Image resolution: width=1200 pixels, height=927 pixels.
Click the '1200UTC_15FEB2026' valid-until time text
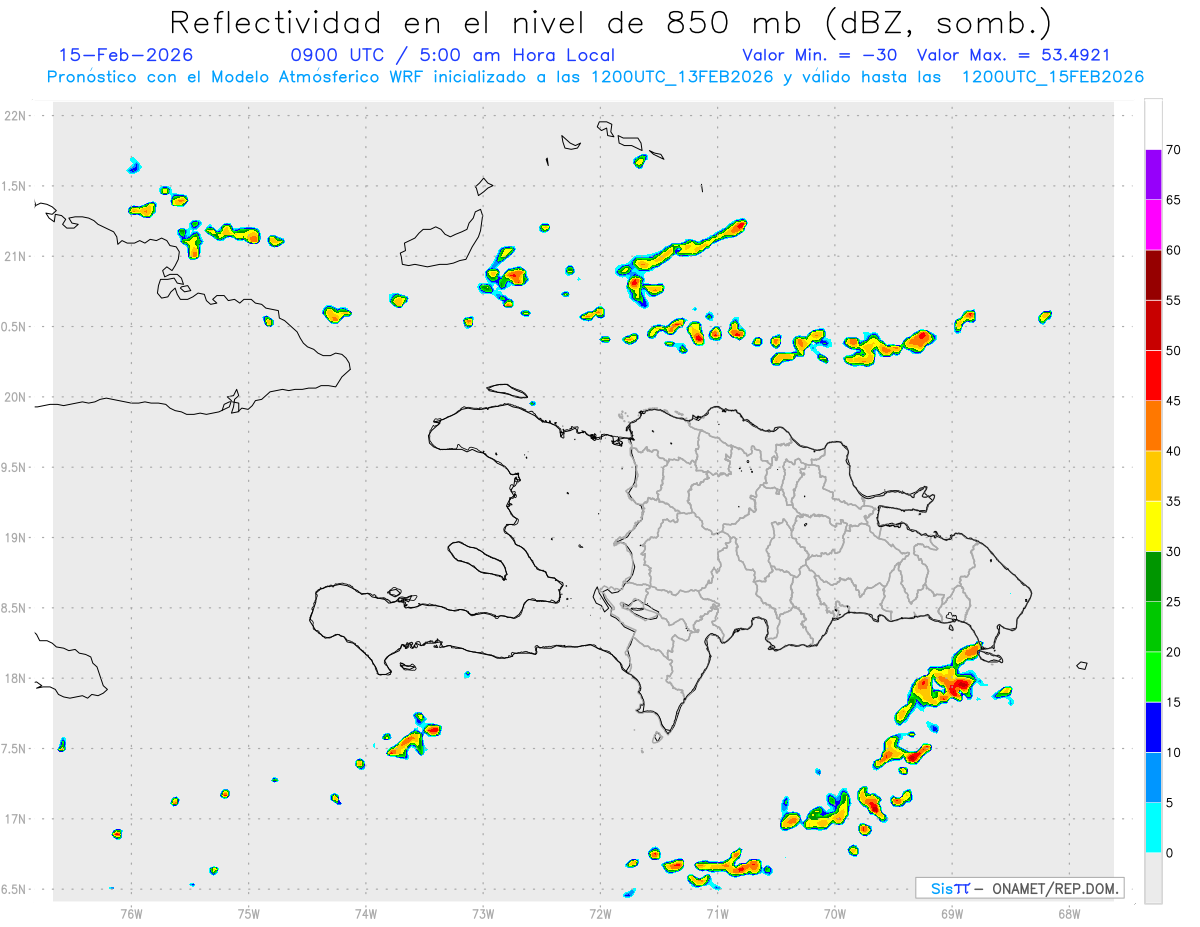(x=1052, y=77)
